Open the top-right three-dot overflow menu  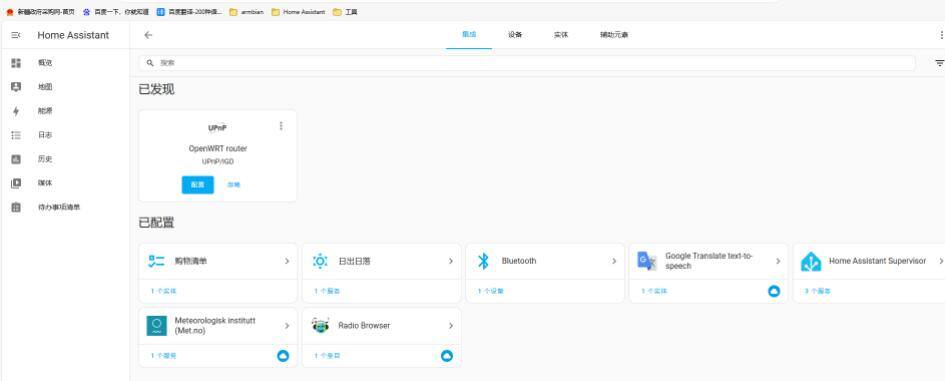[x=941, y=35]
